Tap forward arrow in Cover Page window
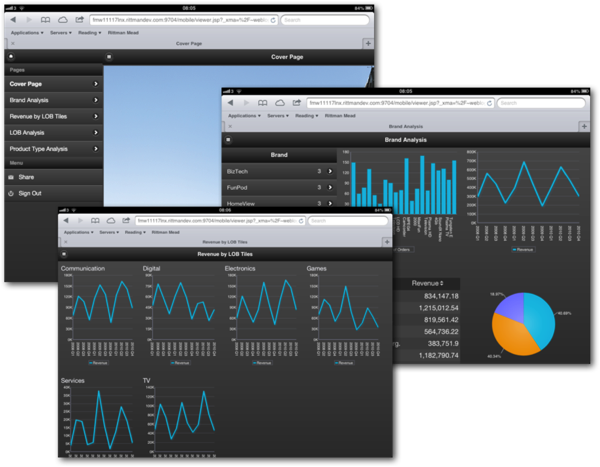 (x=29, y=20)
